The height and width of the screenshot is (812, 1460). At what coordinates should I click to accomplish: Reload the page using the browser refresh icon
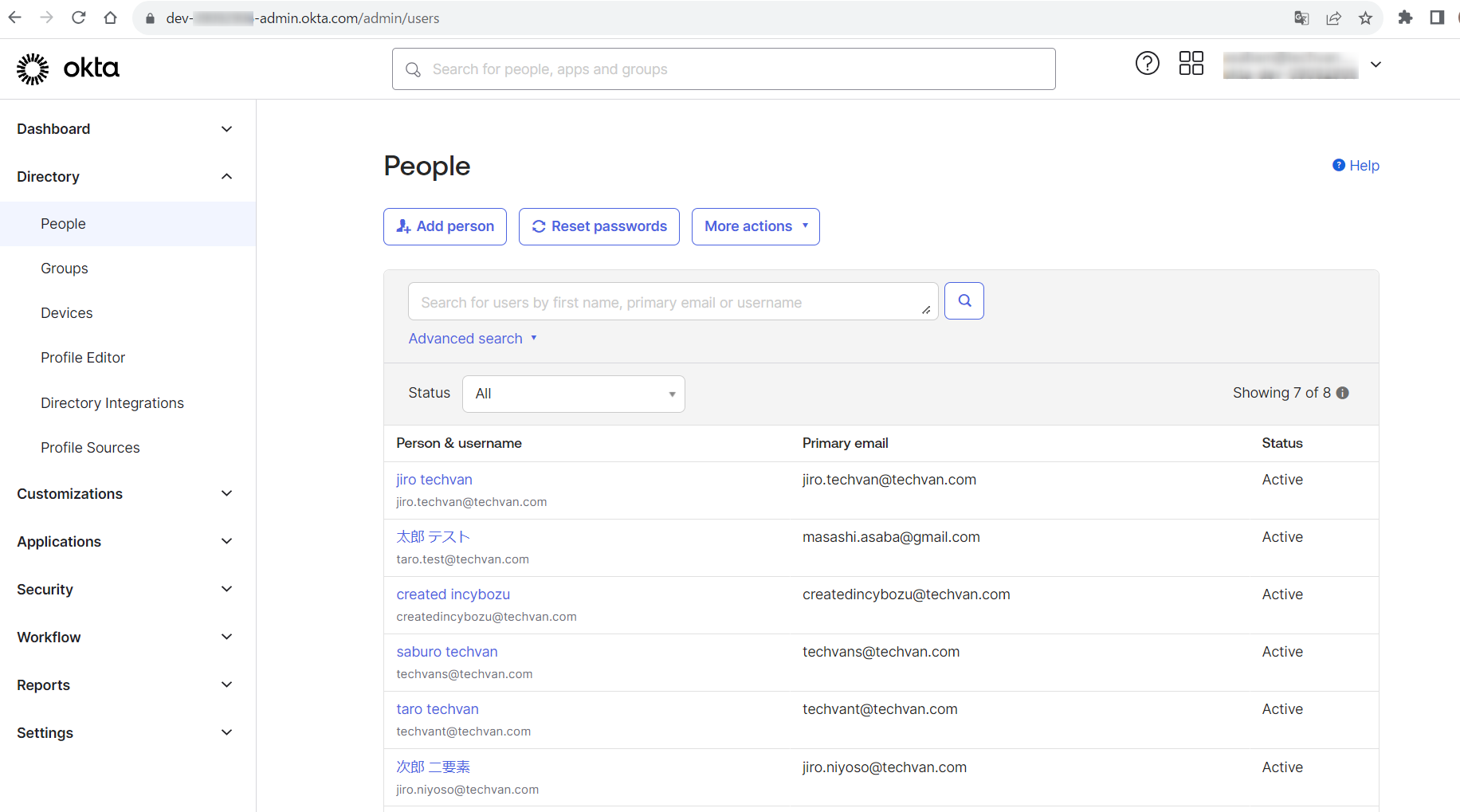click(78, 18)
